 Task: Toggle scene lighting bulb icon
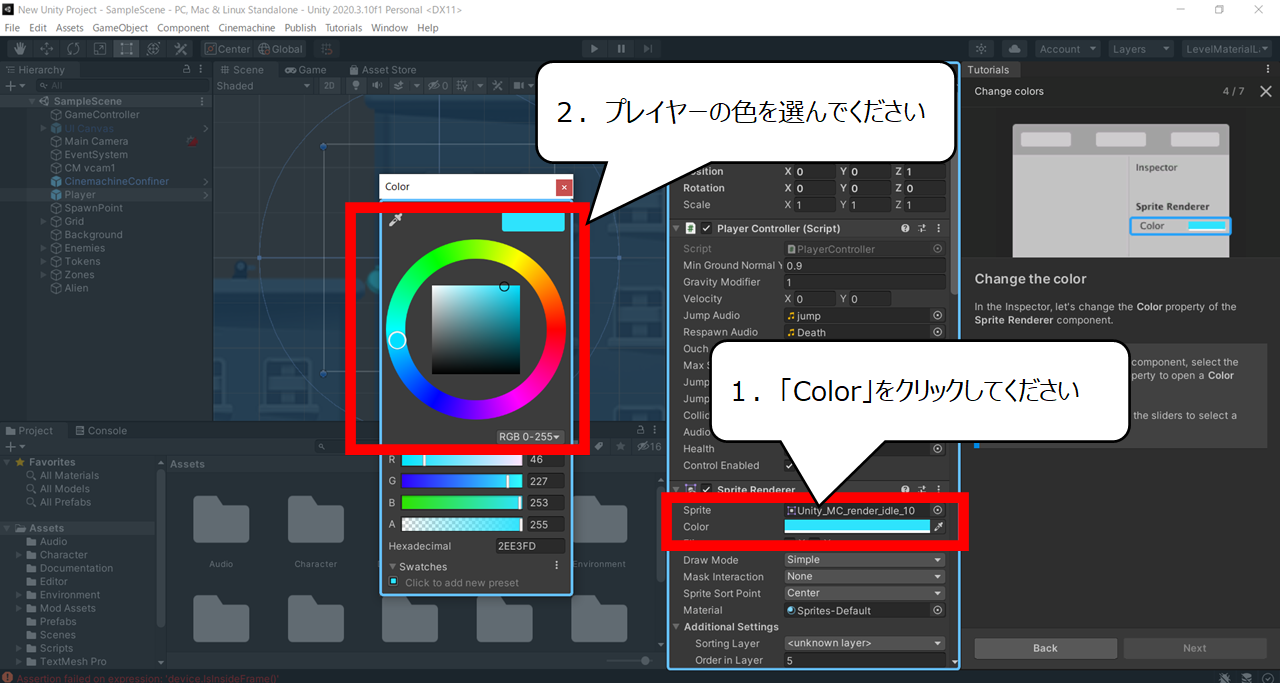click(355, 86)
